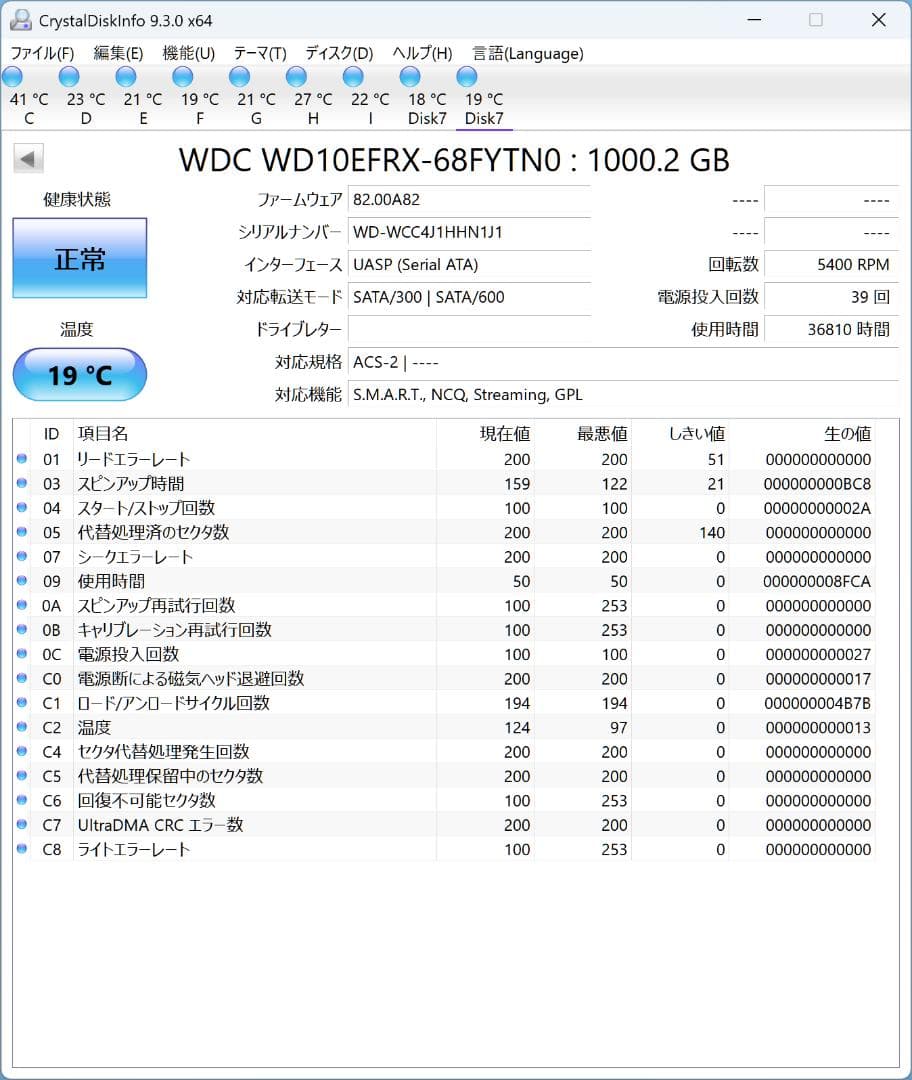Click the blue status dot beside 温度

(x=22, y=727)
